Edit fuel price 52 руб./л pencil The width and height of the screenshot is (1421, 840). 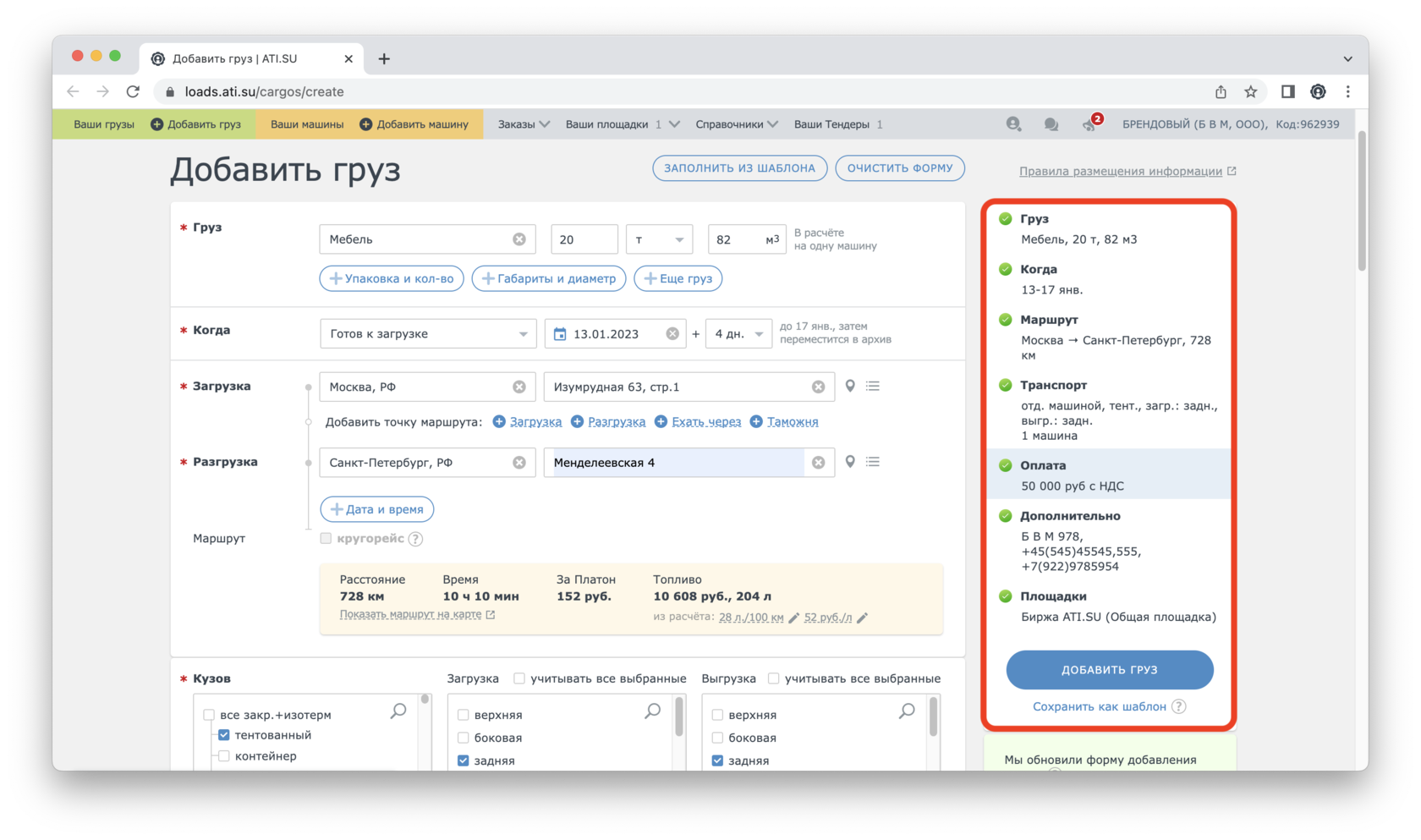[862, 618]
